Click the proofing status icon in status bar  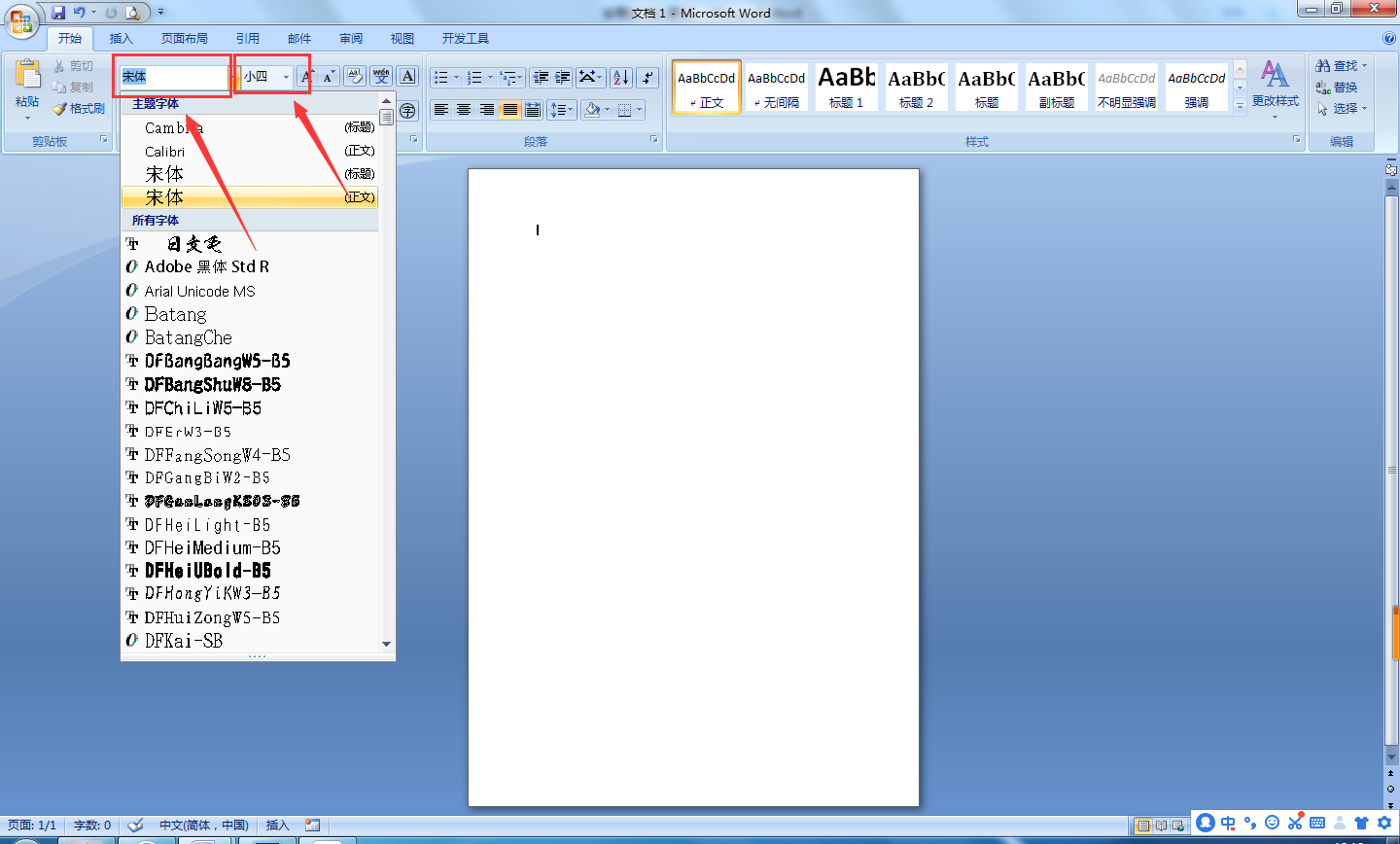pyautogui.click(x=135, y=825)
